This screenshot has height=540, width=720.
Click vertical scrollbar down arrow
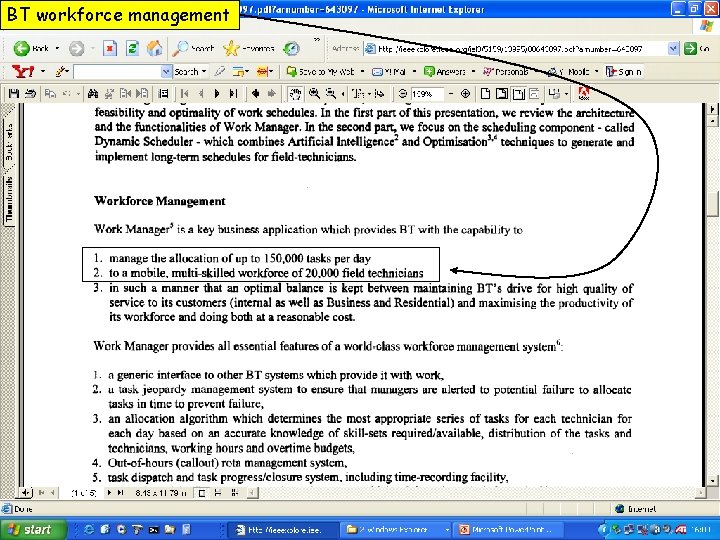click(x=712, y=481)
